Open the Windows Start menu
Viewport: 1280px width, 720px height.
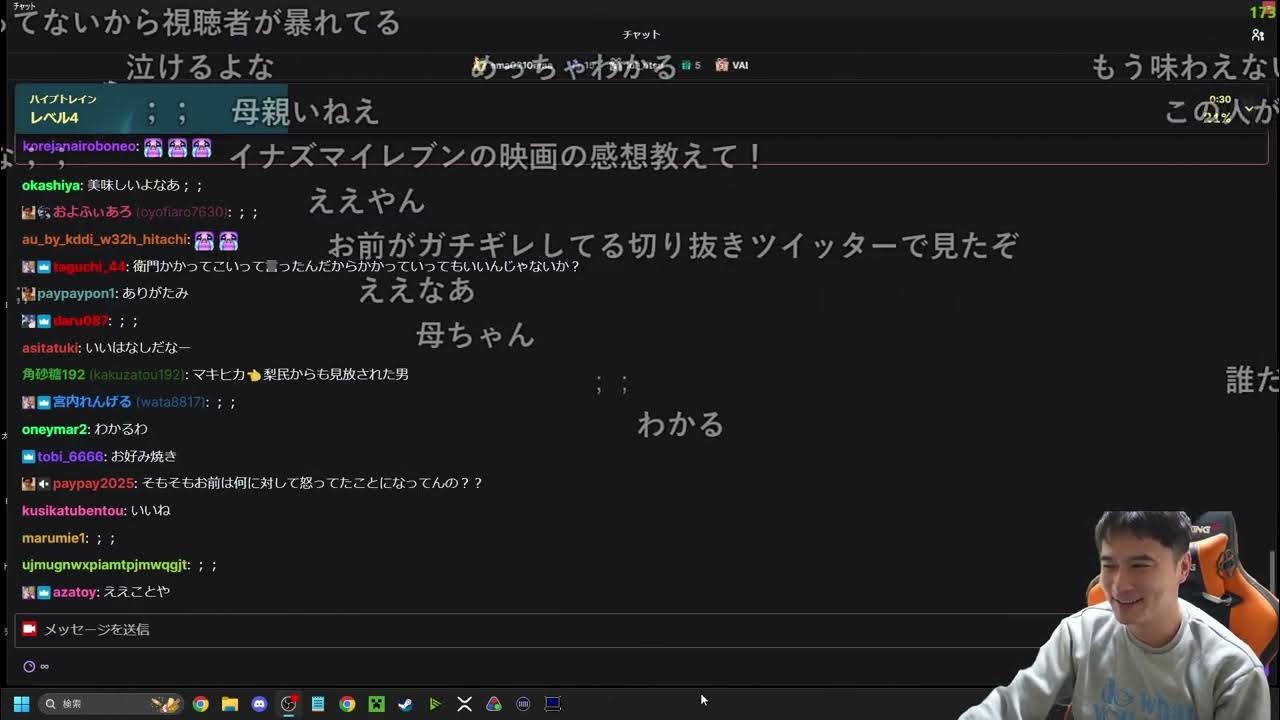click(x=21, y=704)
